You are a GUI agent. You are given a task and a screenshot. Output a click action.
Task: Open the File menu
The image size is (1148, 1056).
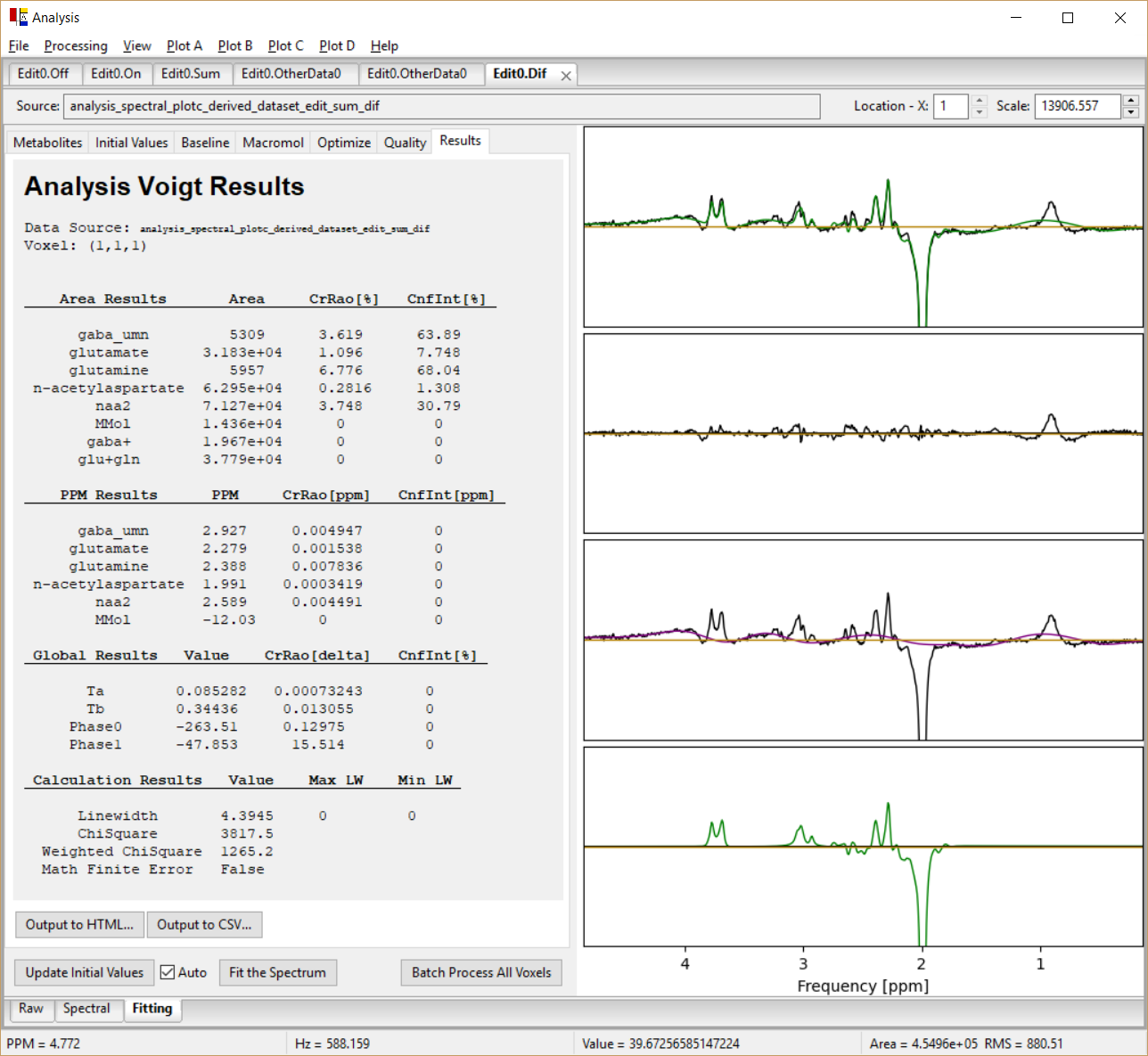pyautogui.click(x=18, y=45)
